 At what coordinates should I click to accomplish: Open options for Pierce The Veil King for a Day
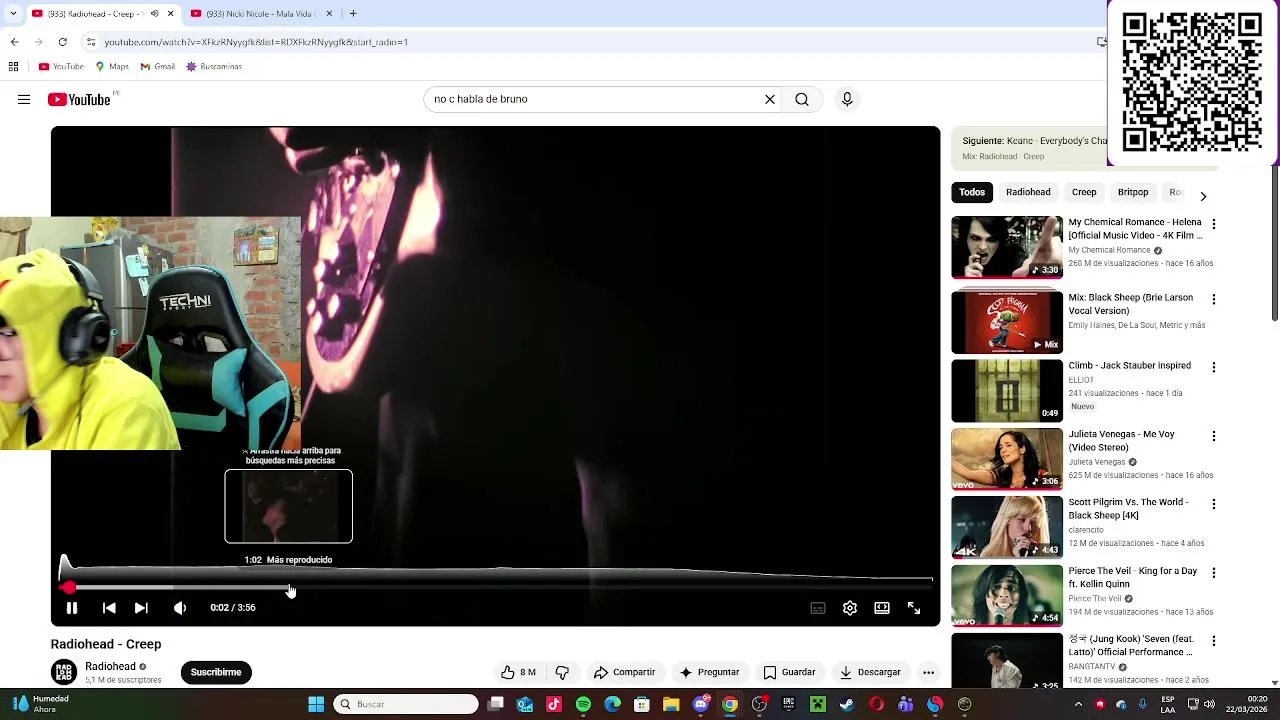point(1214,573)
